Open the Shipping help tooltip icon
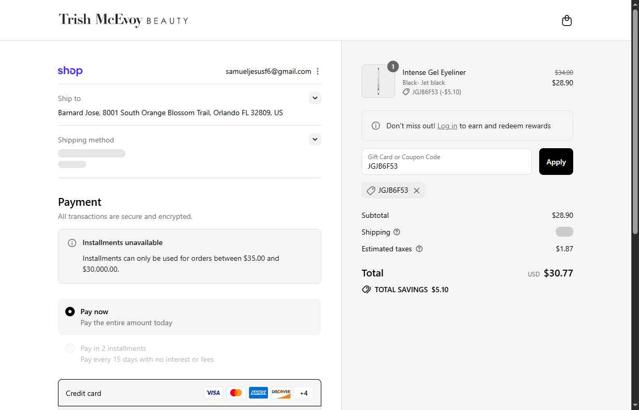 [x=397, y=232]
